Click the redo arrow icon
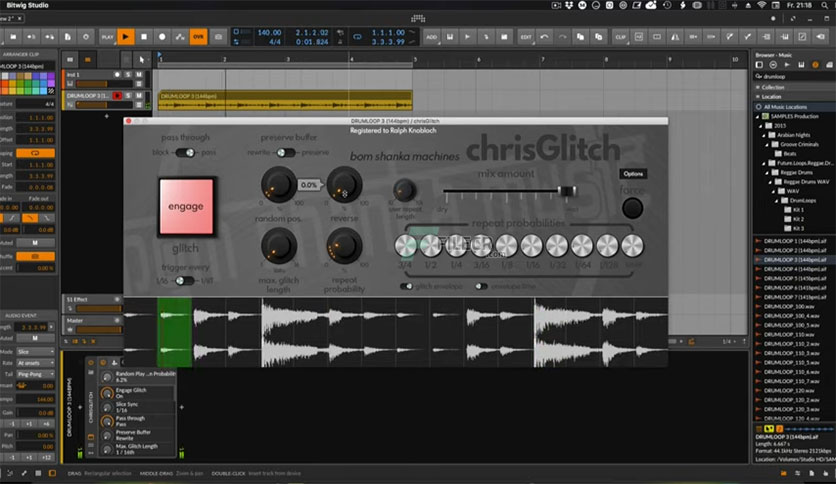 562,37
